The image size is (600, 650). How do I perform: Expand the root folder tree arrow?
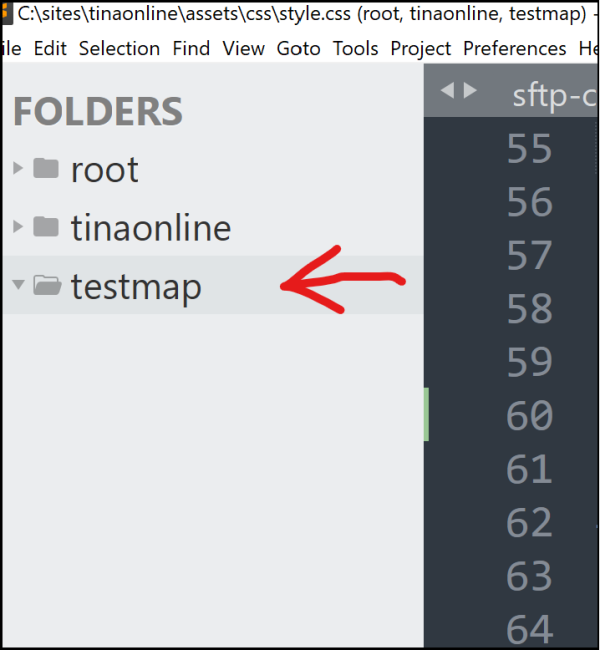[17, 169]
